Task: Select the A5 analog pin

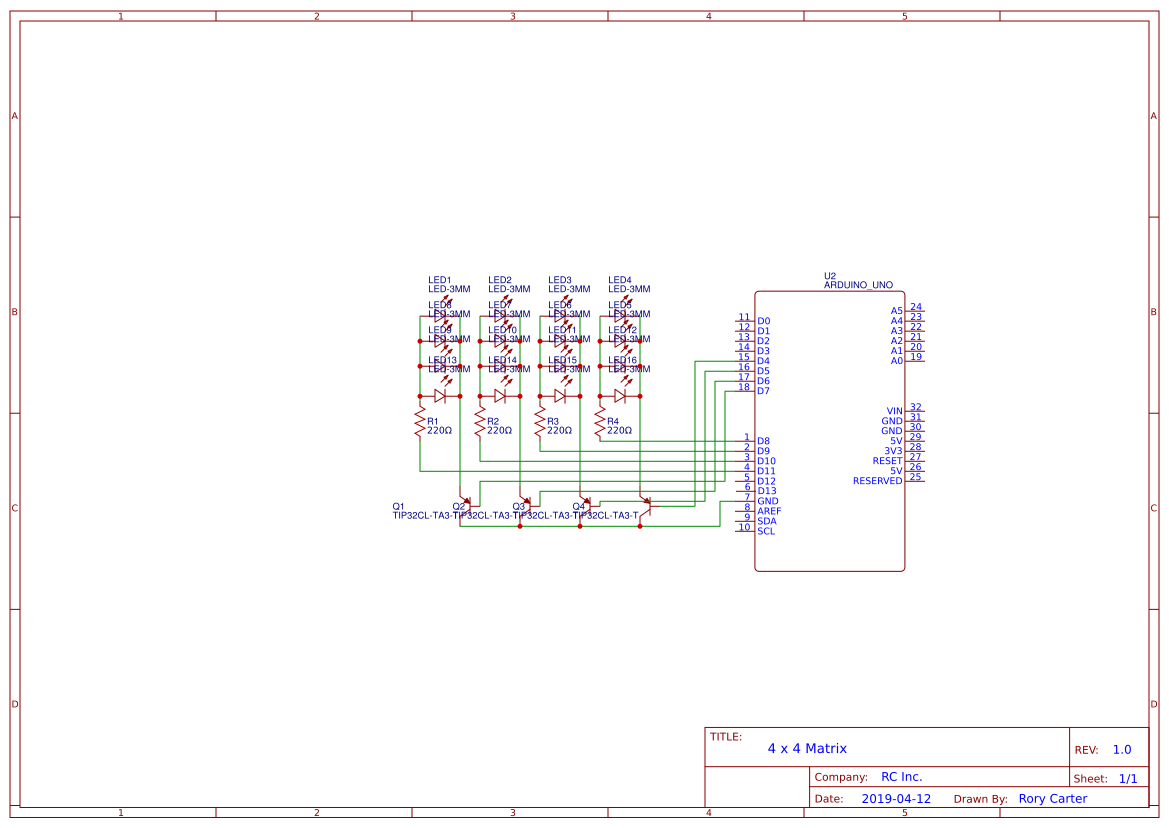Action: coord(896,311)
